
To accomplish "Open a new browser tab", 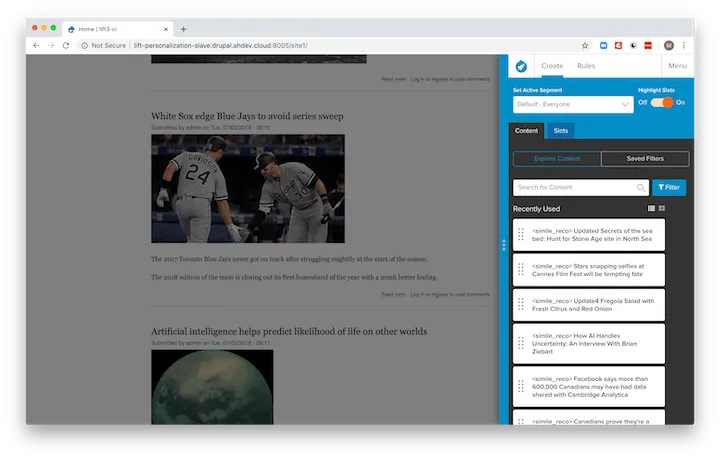I will coord(183,29).
